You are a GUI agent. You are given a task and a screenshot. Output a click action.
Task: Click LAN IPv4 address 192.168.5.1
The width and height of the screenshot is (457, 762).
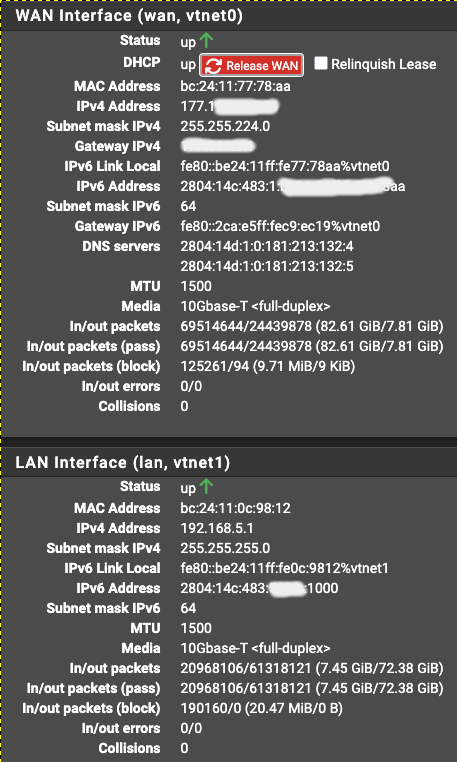pos(217,528)
